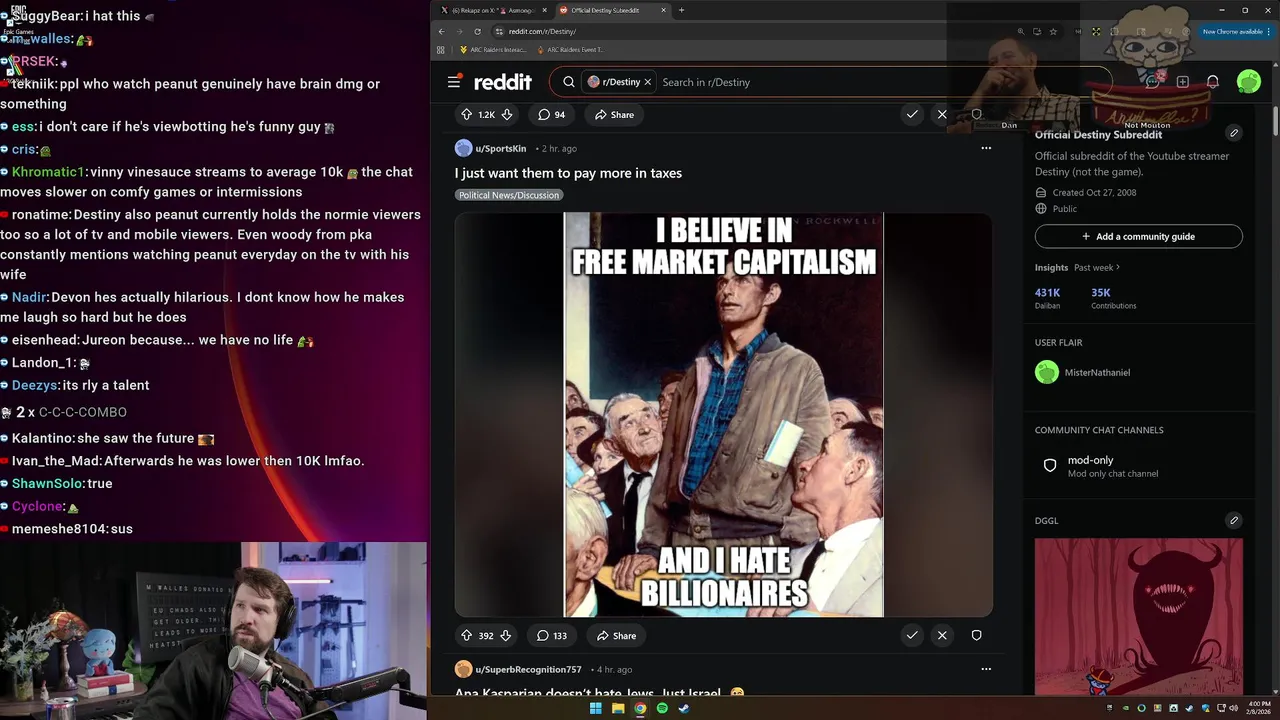Remove the r/Destiny search filter chip

click(x=647, y=82)
